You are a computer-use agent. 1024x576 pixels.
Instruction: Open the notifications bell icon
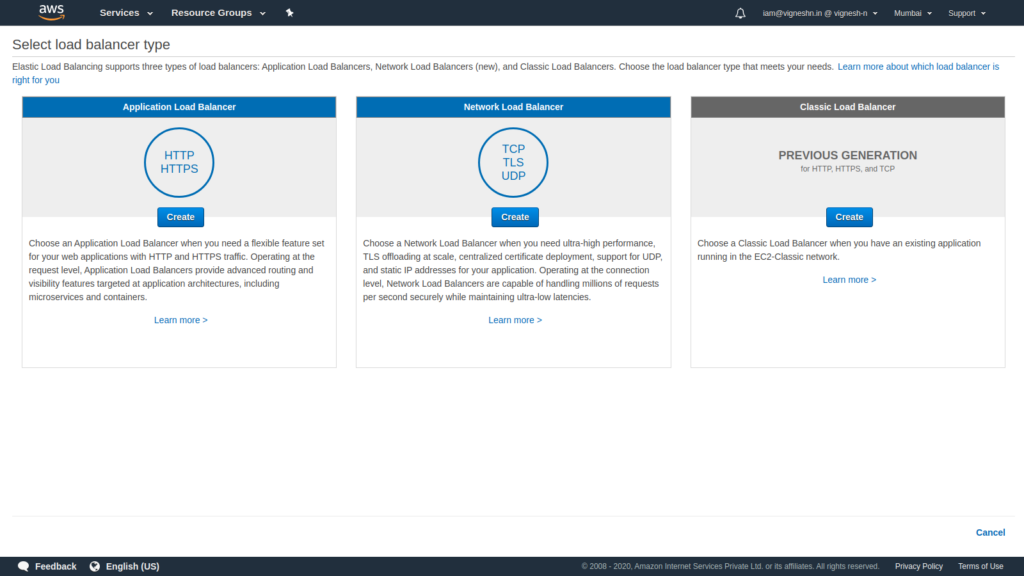tap(740, 13)
